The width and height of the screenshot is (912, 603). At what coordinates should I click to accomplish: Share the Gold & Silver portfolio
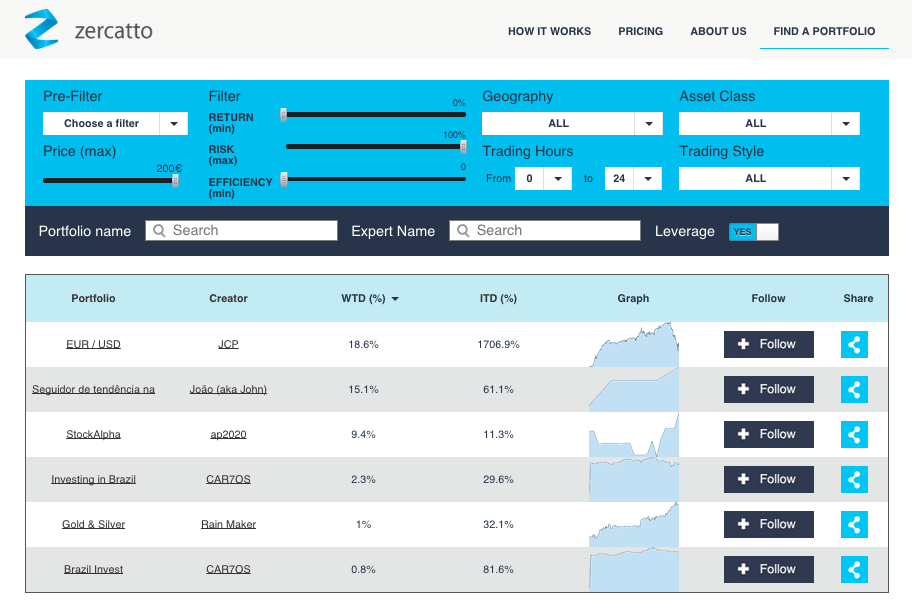[x=854, y=524]
